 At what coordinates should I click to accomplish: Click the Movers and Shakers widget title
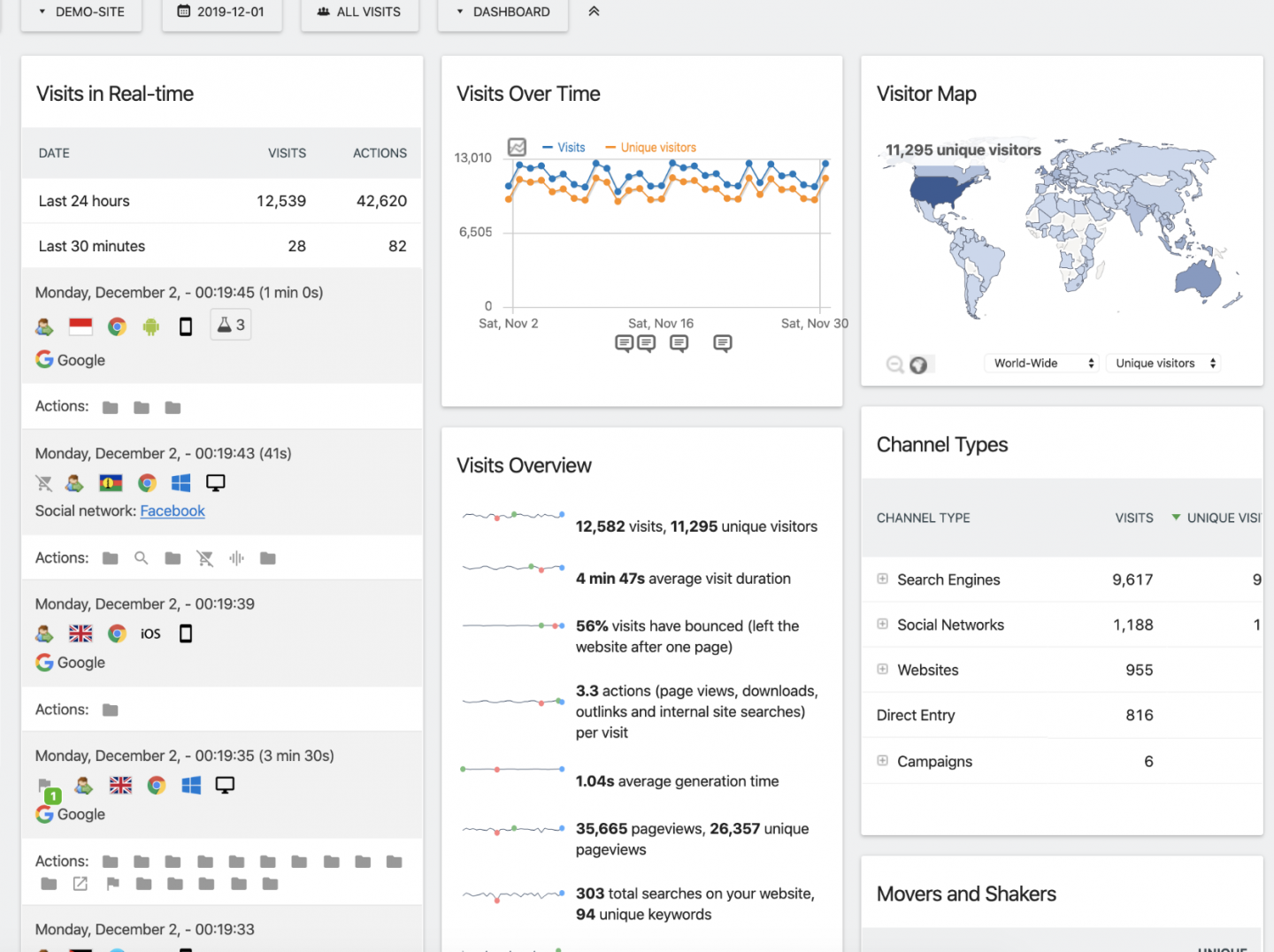point(966,894)
